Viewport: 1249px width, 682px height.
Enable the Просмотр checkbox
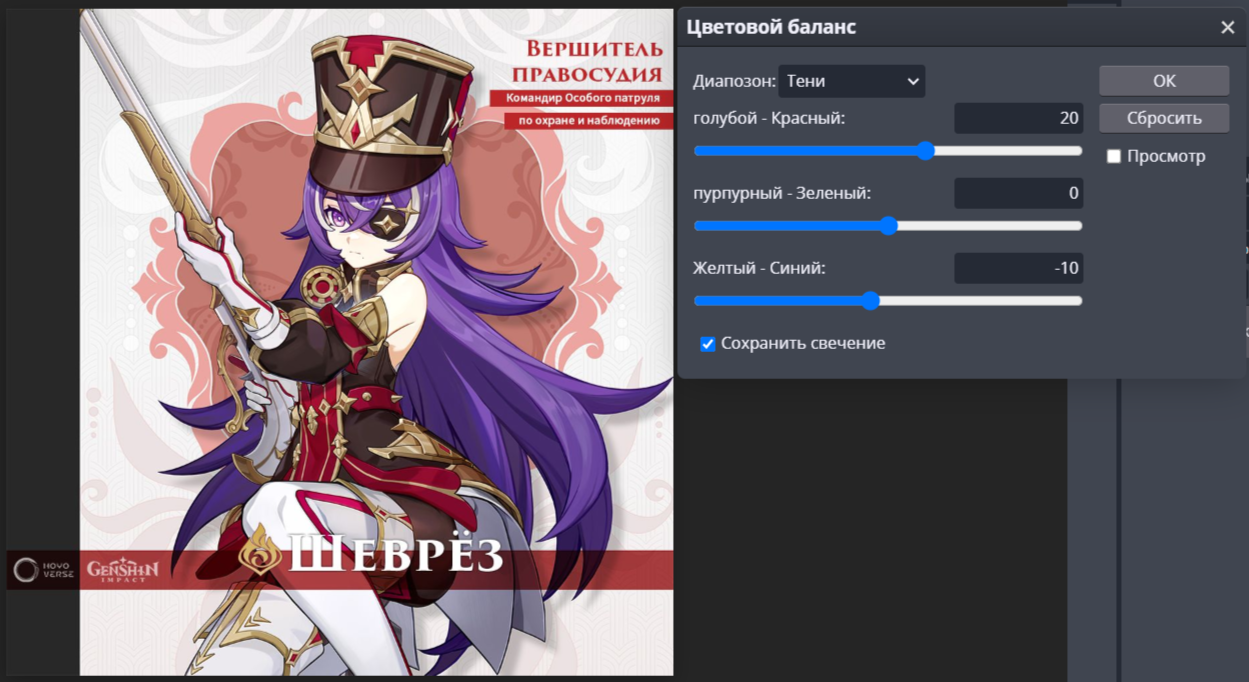point(1113,156)
